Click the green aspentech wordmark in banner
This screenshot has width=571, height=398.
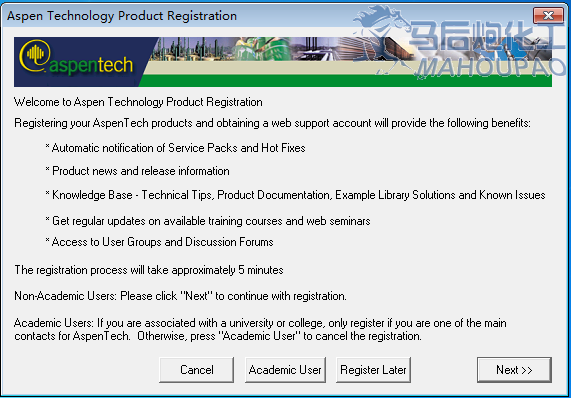[x=91, y=65]
